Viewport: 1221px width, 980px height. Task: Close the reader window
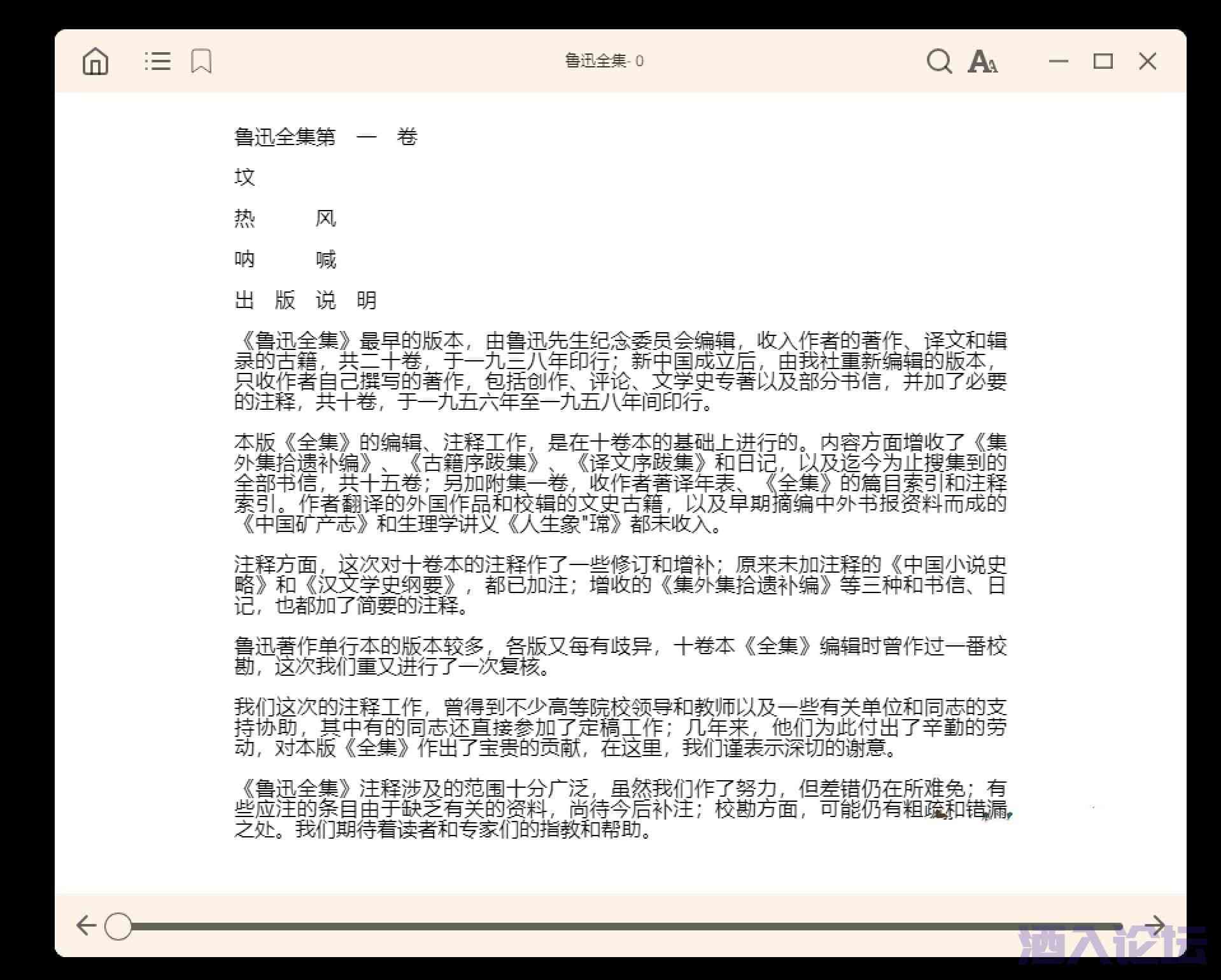(1148, 61)
